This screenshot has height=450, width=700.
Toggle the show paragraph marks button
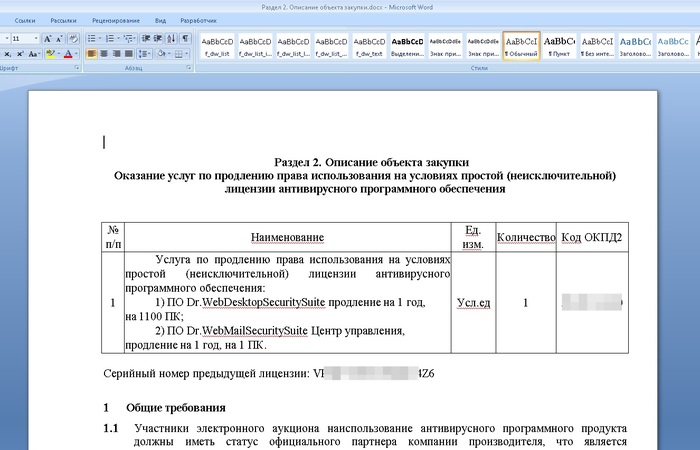click(186, 38)
